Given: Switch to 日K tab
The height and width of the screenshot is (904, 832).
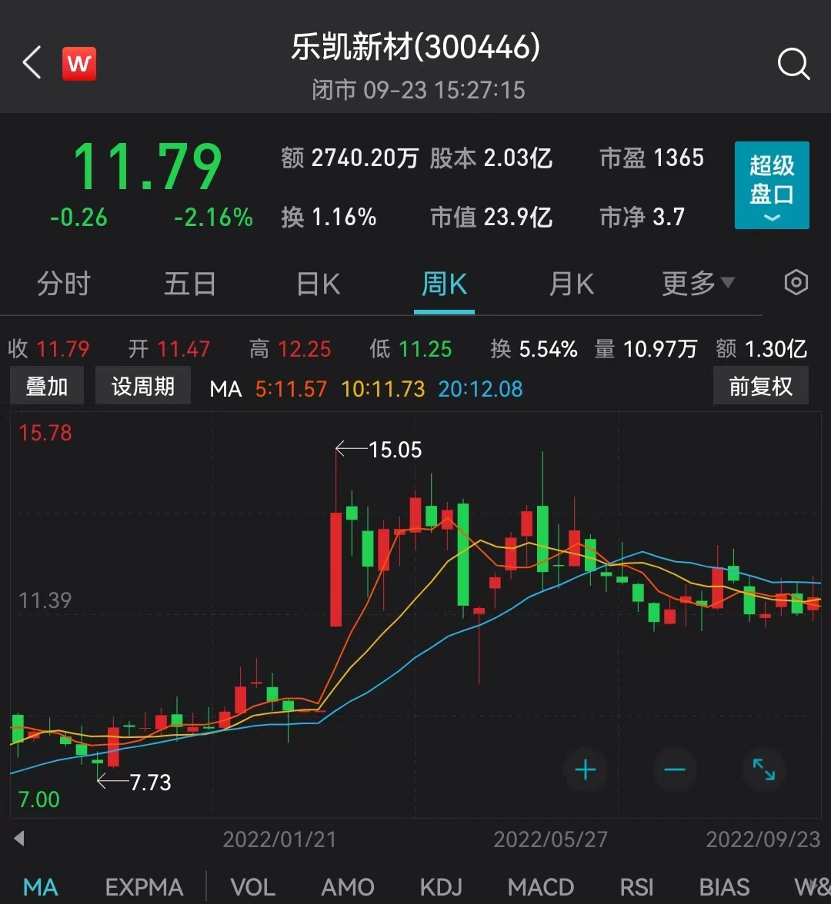Looking at the screenshot, I should click(318, 284).
